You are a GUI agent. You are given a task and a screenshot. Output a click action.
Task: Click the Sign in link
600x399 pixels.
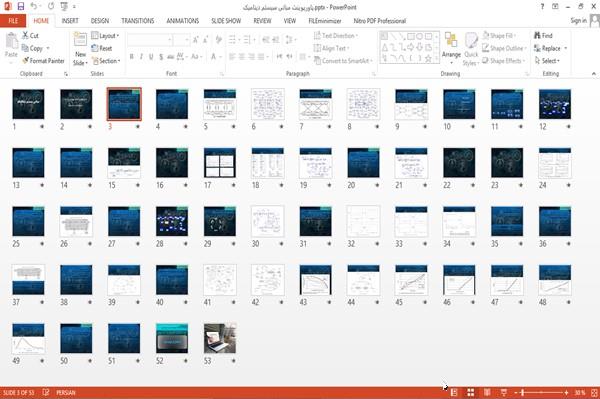tap(578, 21)
